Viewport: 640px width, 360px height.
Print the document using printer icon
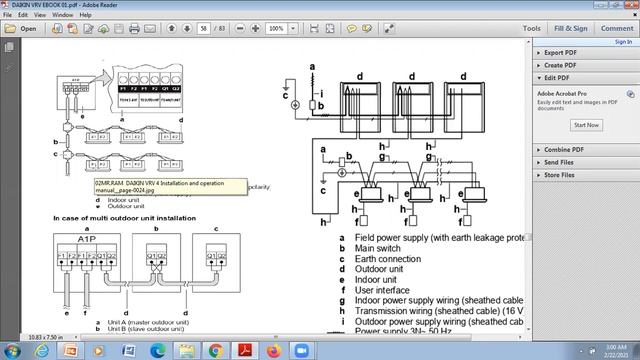pos(134,29)
